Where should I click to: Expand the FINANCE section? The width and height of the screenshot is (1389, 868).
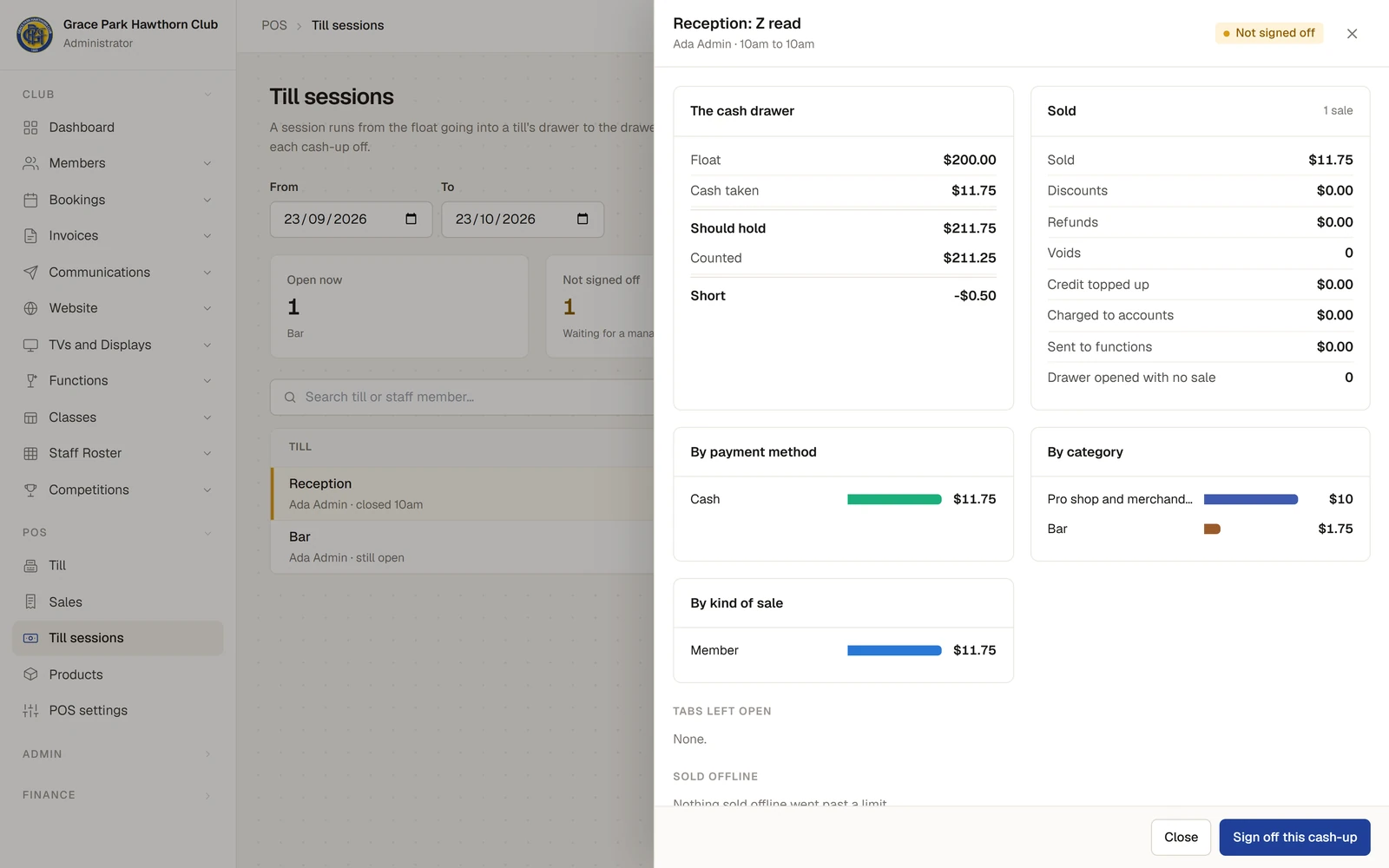pos(118,795)
